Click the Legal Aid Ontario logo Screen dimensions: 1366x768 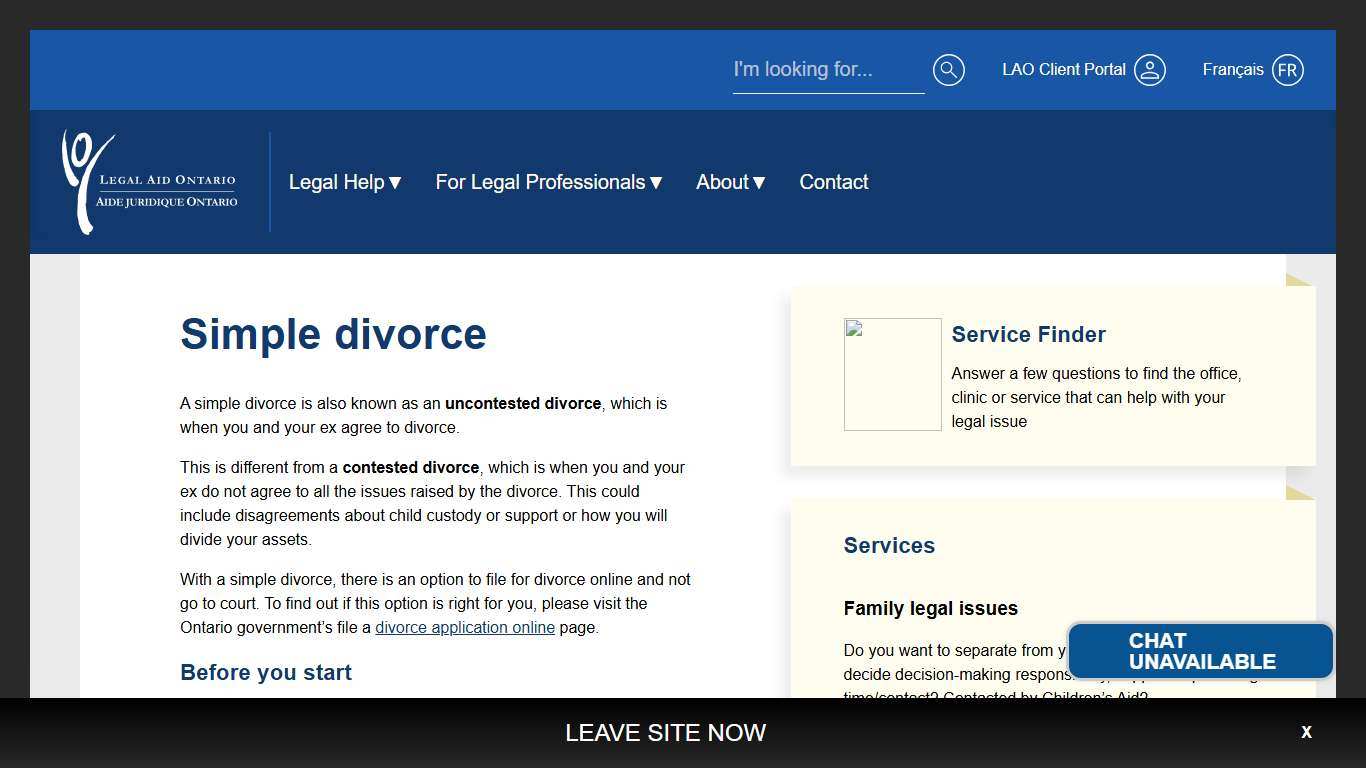click(x=149, y=181)
